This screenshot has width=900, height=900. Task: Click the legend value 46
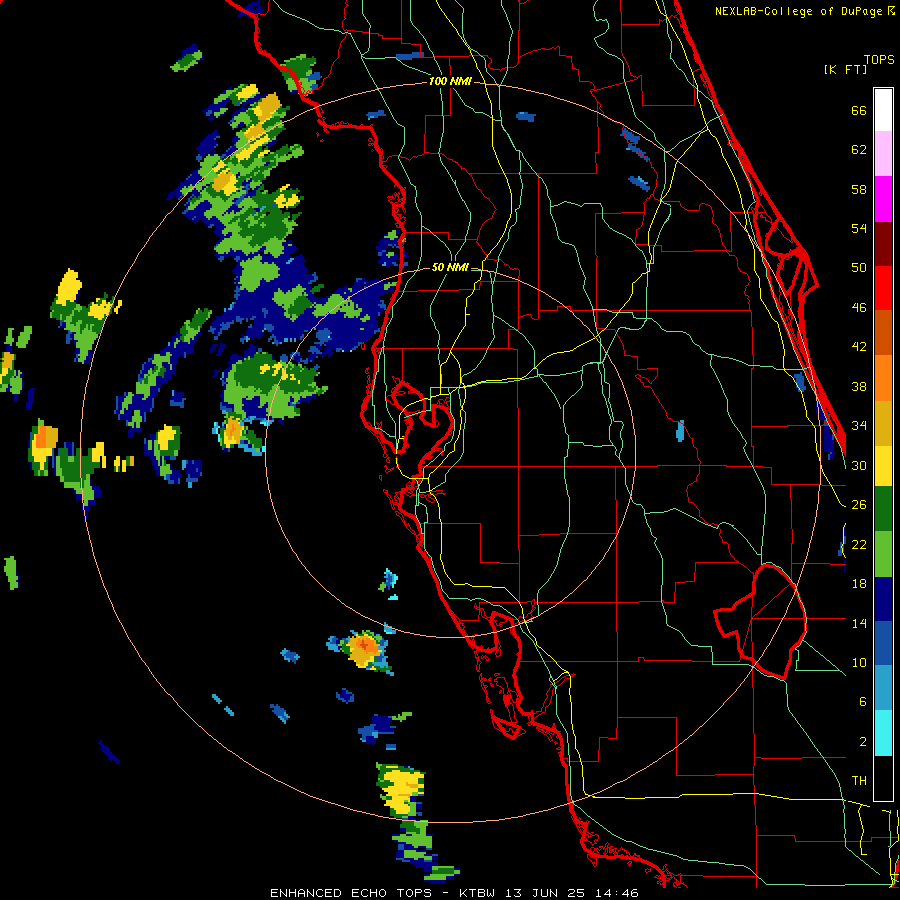(859, 308)
